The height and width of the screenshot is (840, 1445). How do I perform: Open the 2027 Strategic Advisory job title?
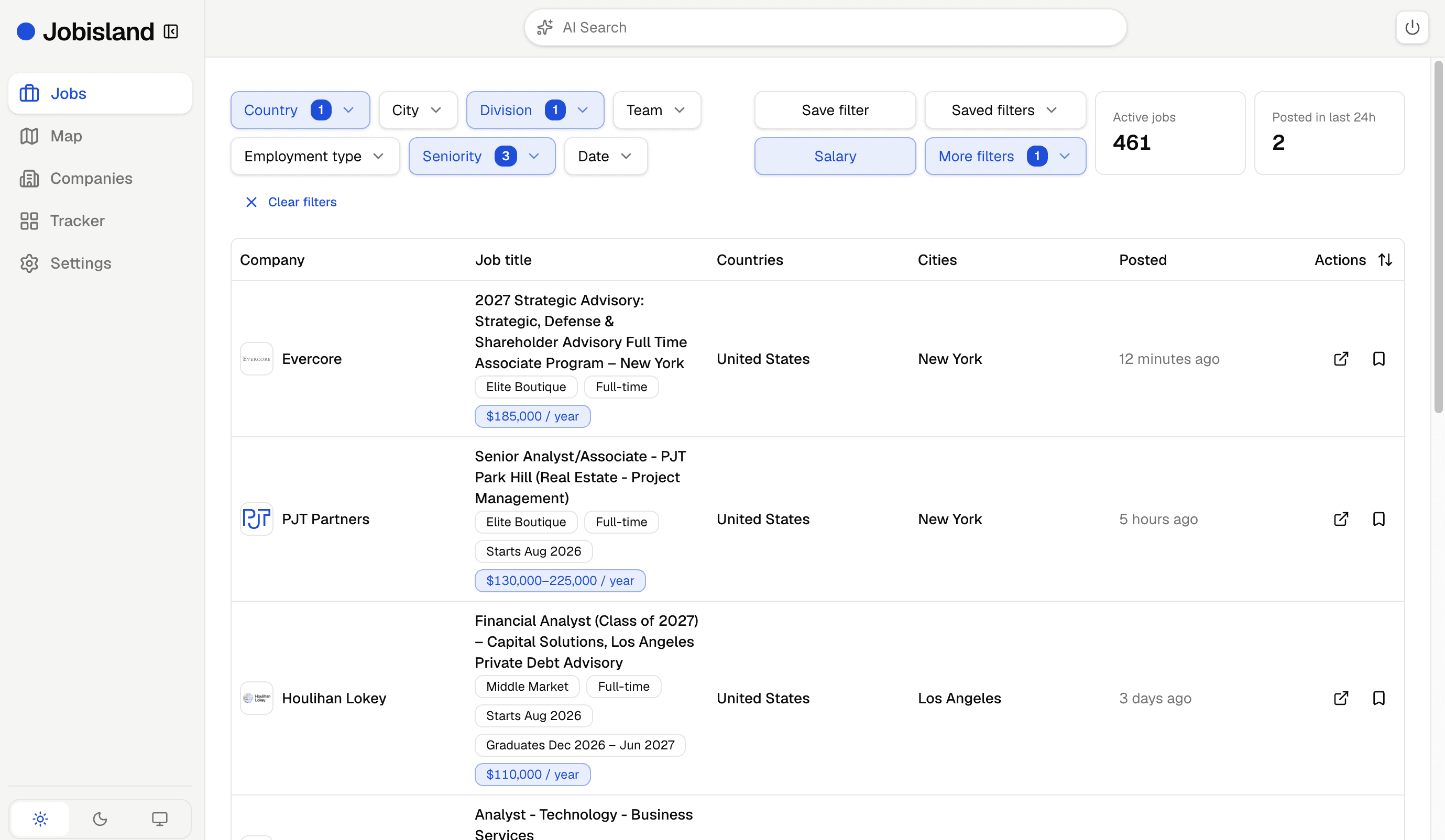[x=581, y=332]
